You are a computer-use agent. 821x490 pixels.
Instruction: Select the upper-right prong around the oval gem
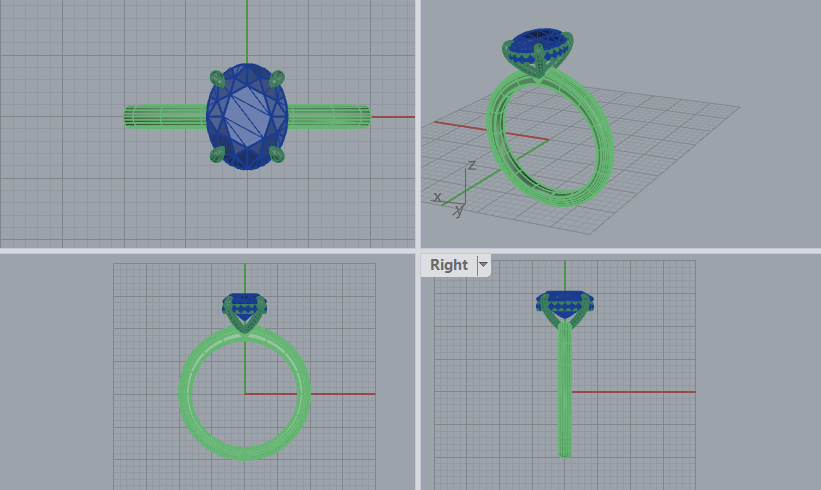pyautogui.click(x=277, y=78)
